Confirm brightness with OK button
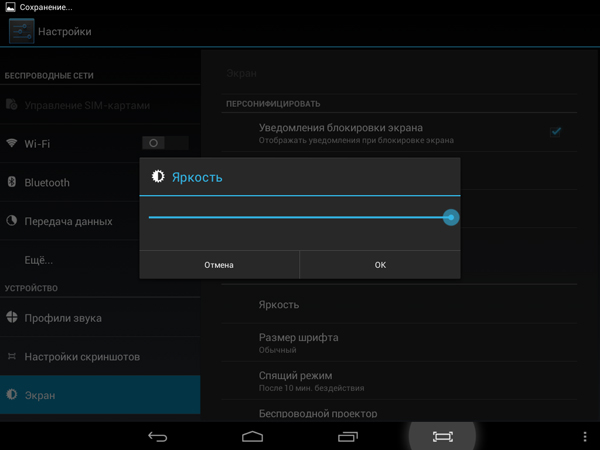 pyautogui.click(x=380, y=265)
